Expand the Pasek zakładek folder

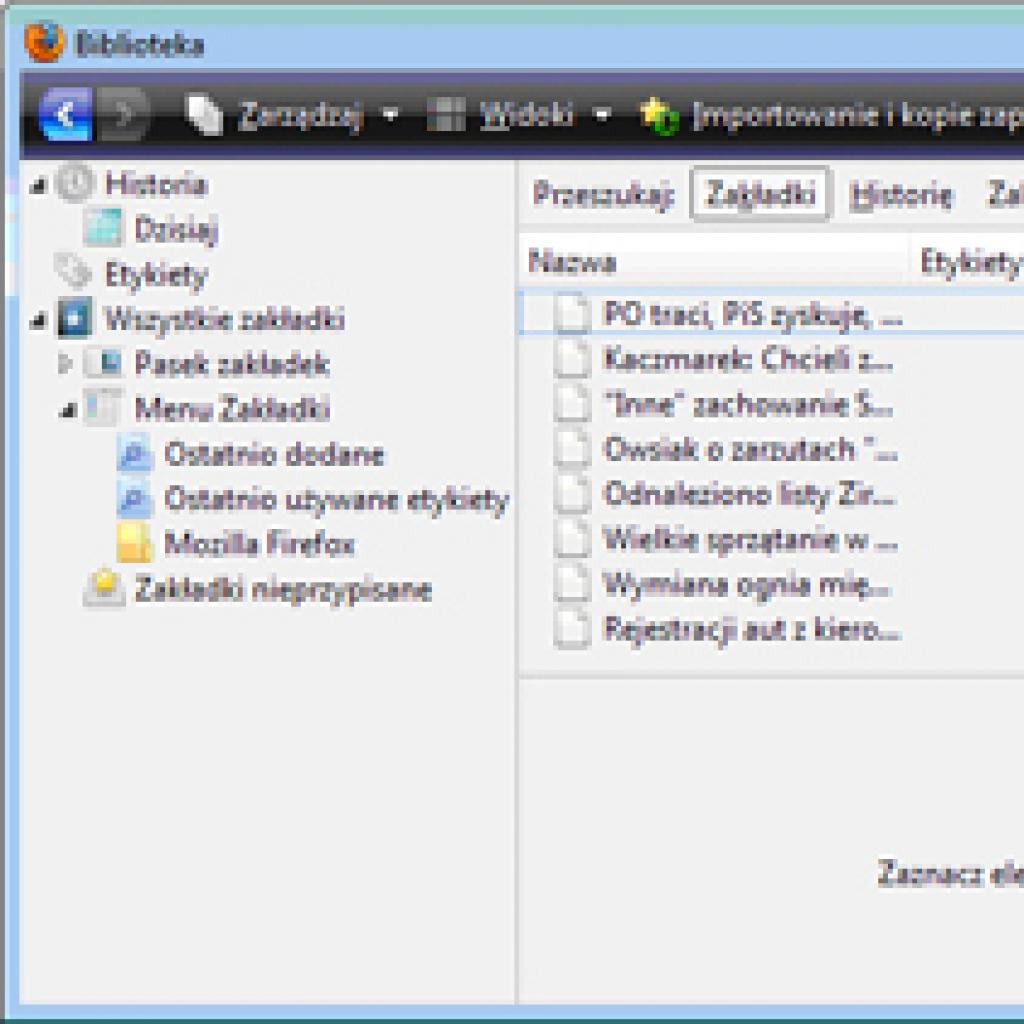65,363
